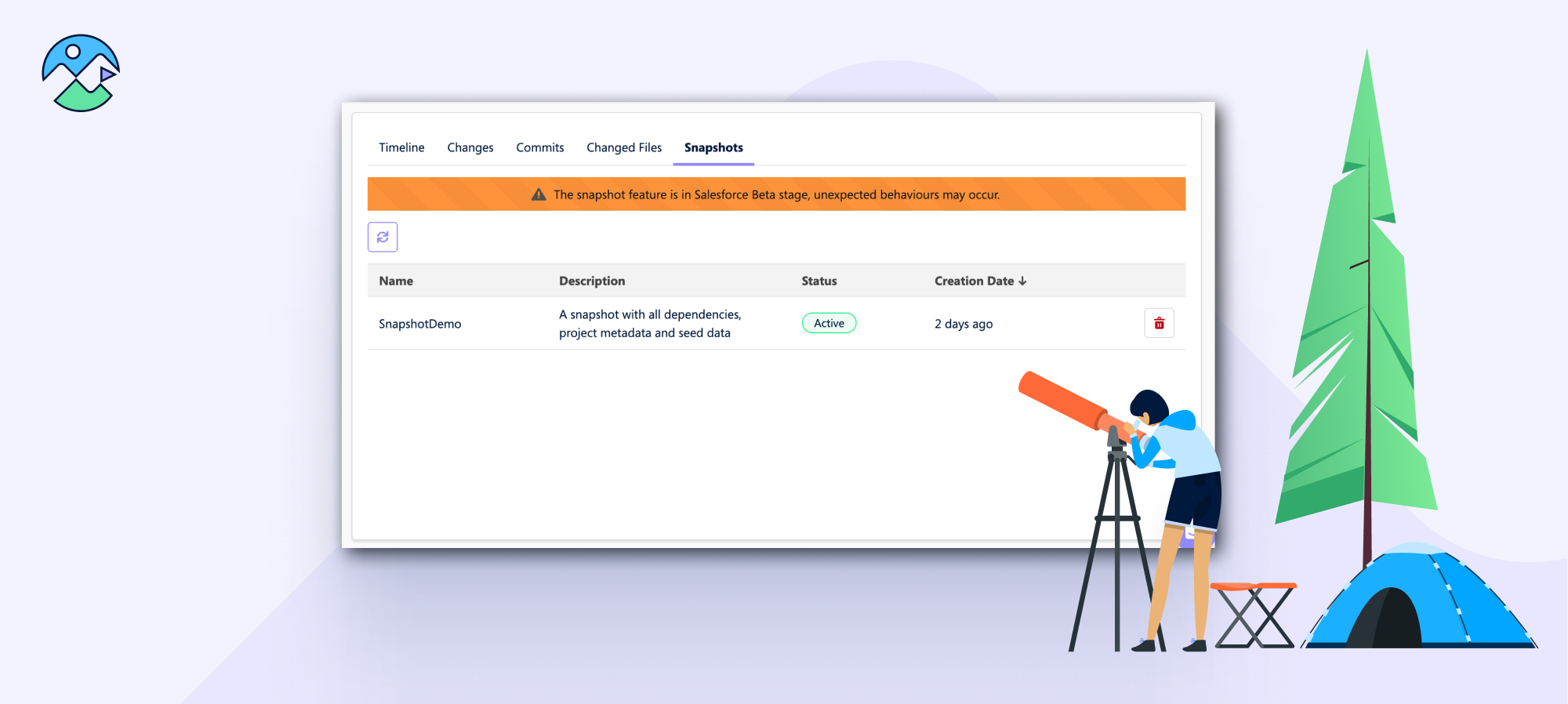Delete the SnapshotDemo snapshot via trash icon

coord(1159,323)
